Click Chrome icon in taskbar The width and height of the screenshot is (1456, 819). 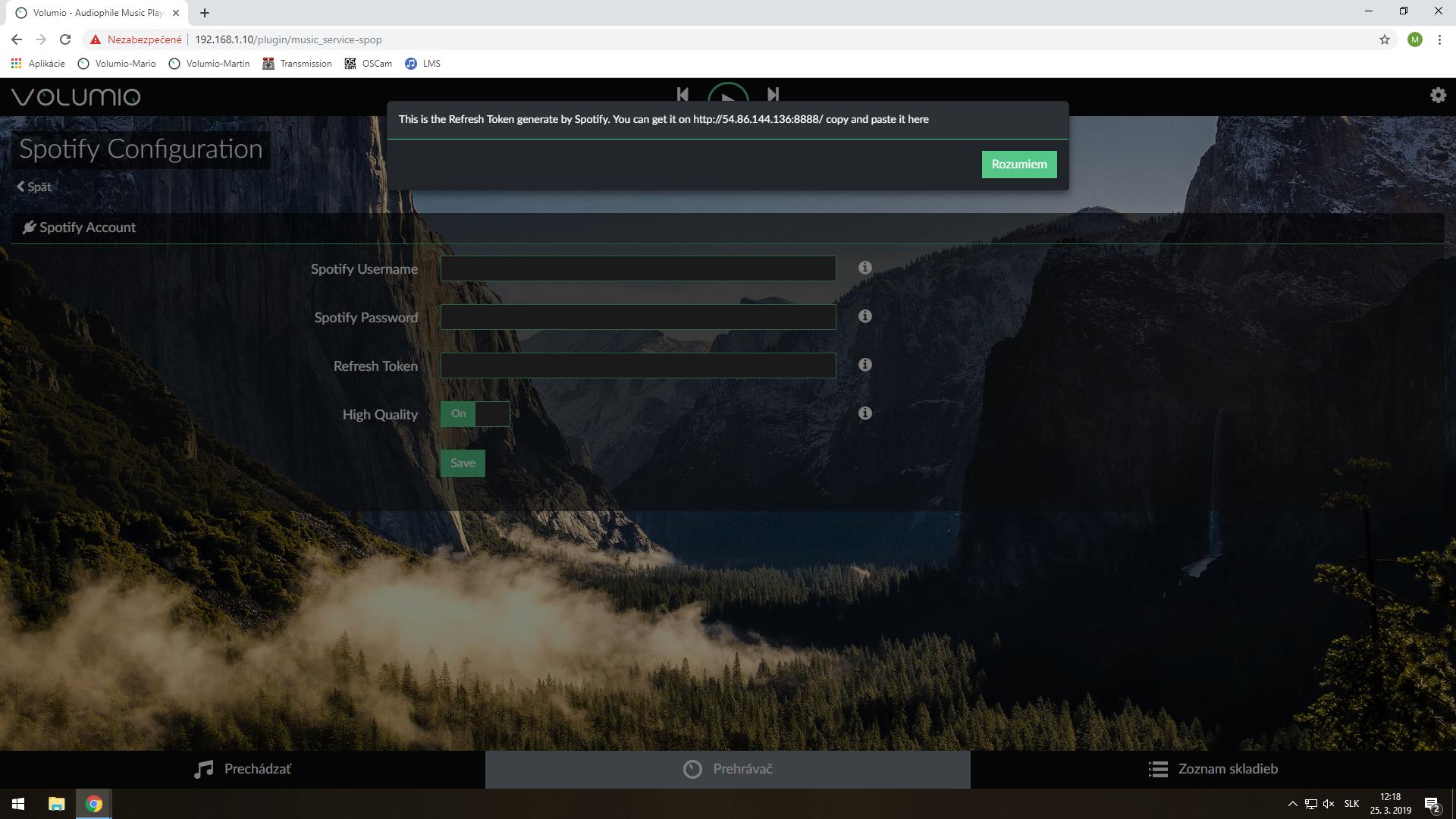[94, 804]
